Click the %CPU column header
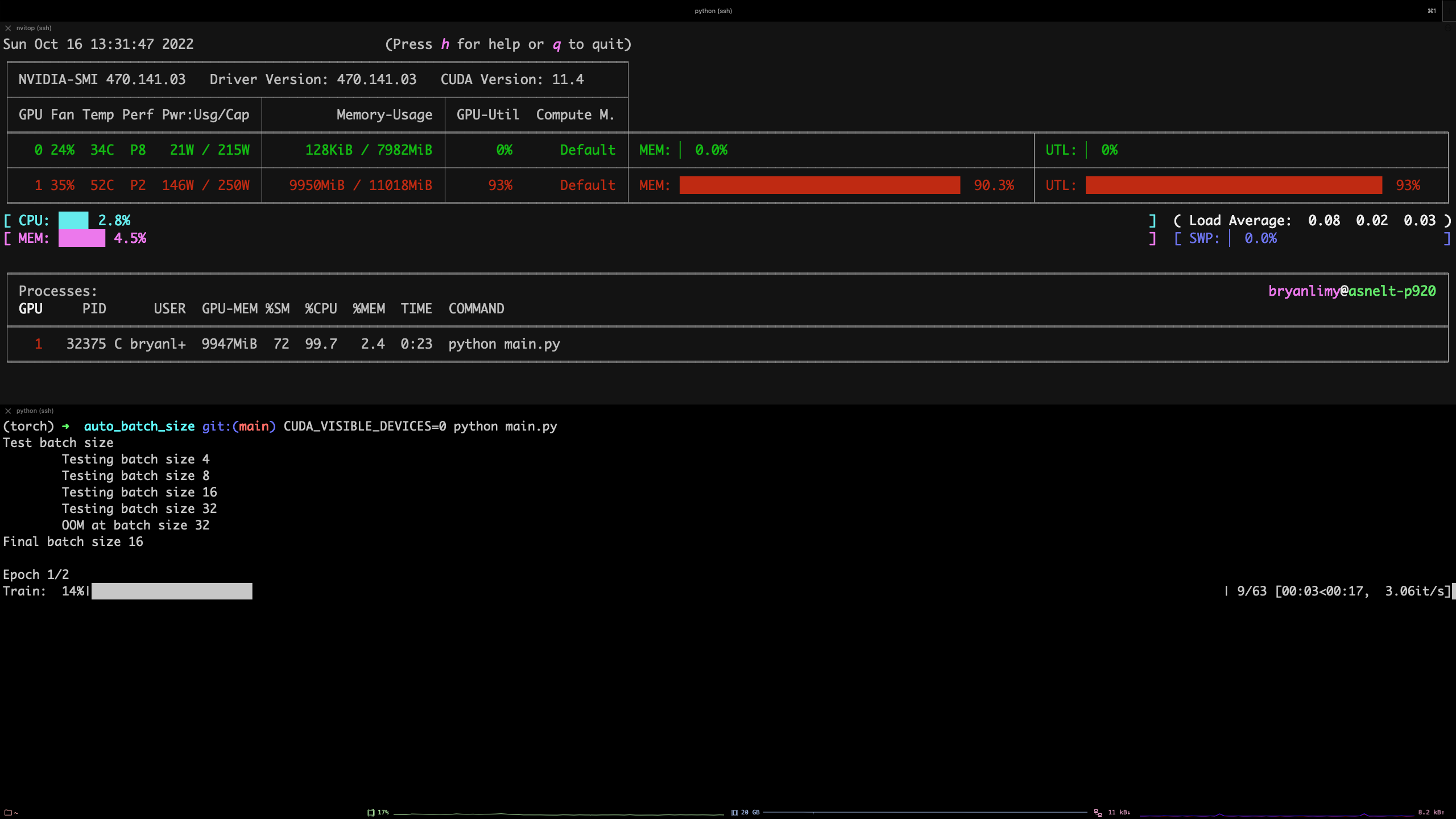Viewport: 1456px width, 819px height. pyautogui.click(x=321, y=309)
